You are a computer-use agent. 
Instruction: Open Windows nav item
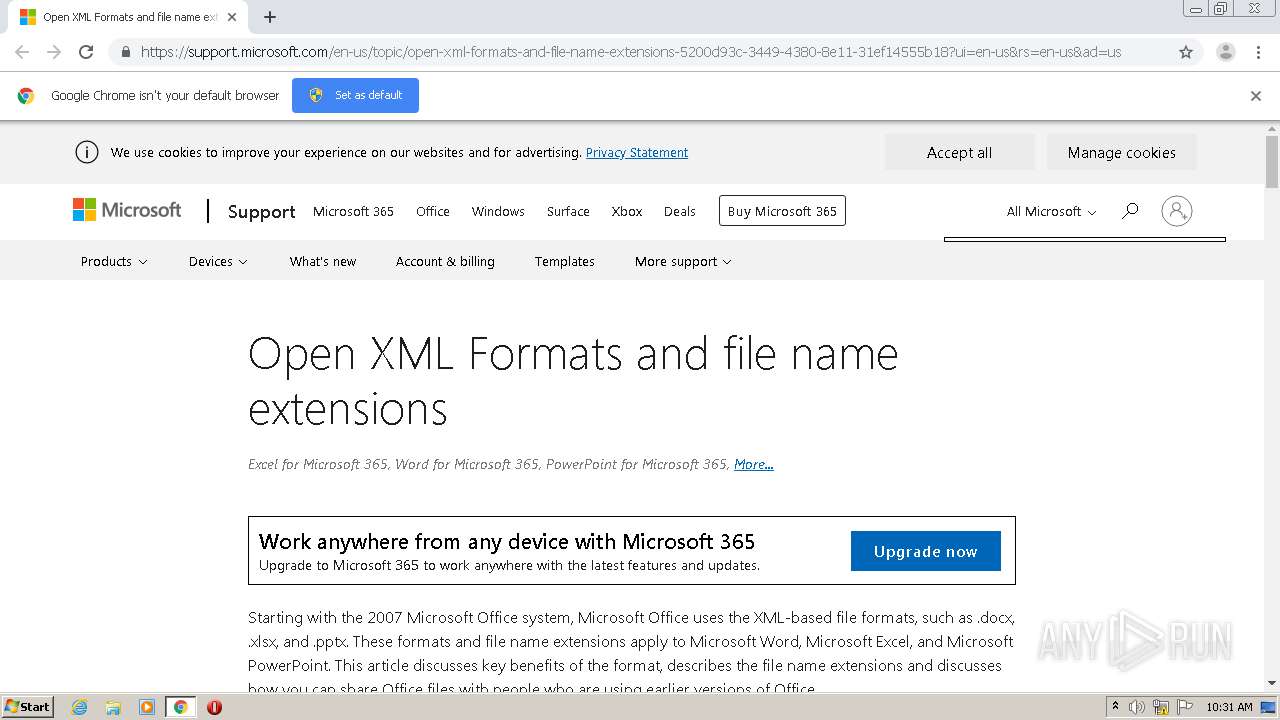click(x=498, y=211)
